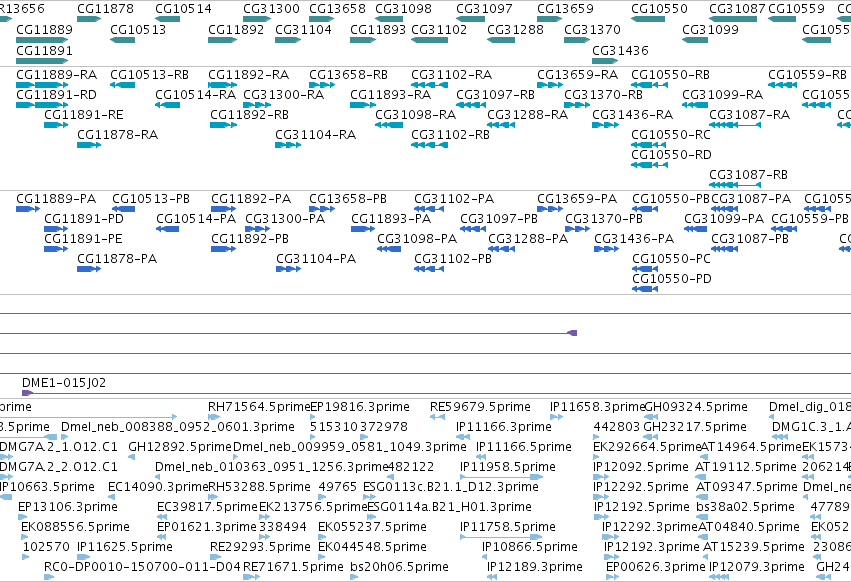This screenshot has height=582, width=851.
Task: Select protein CG10513-PB
Action: click(x=123, y=208)
